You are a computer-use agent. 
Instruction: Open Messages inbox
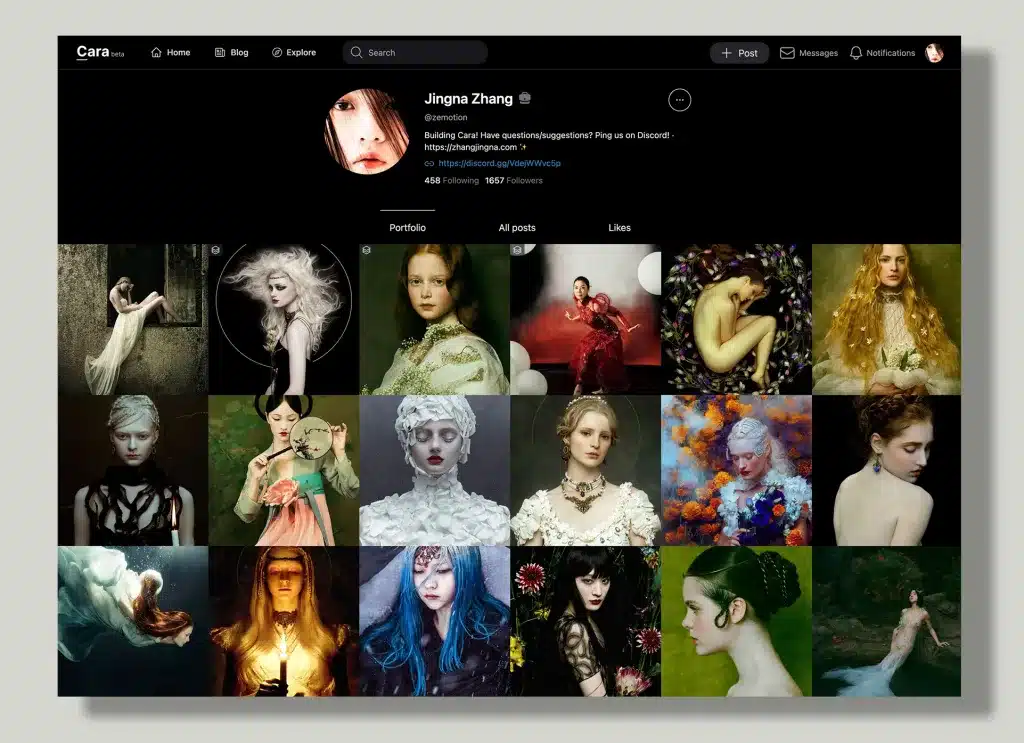[808, 53]
